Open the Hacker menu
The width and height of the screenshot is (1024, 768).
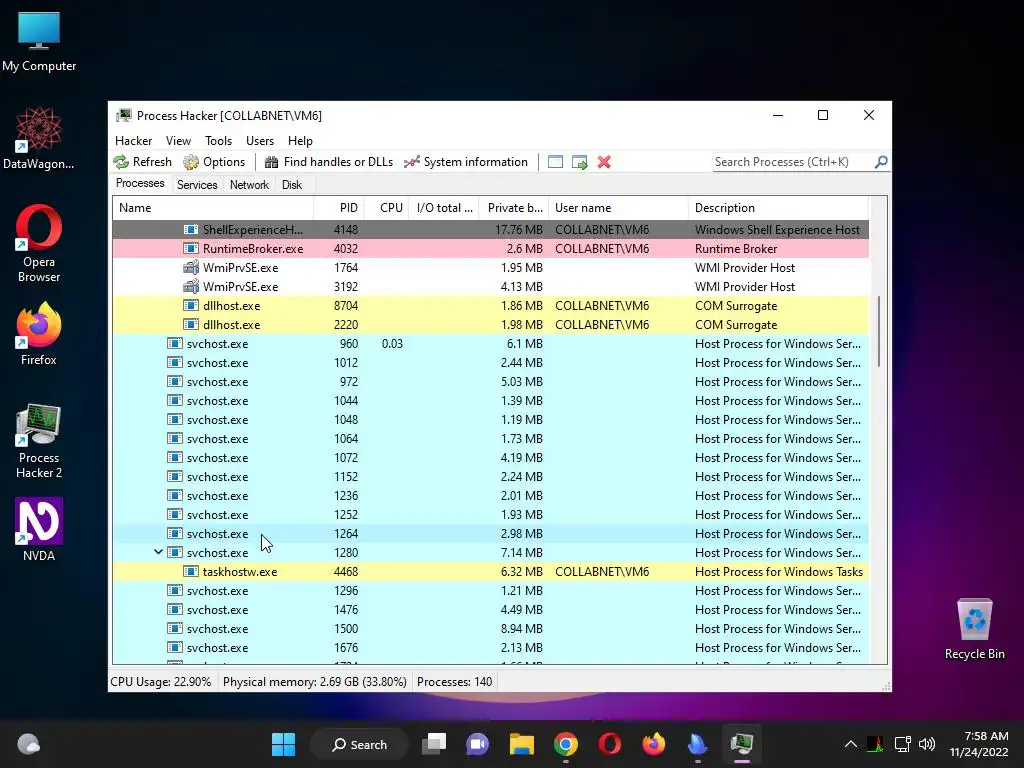pos(133,141)
